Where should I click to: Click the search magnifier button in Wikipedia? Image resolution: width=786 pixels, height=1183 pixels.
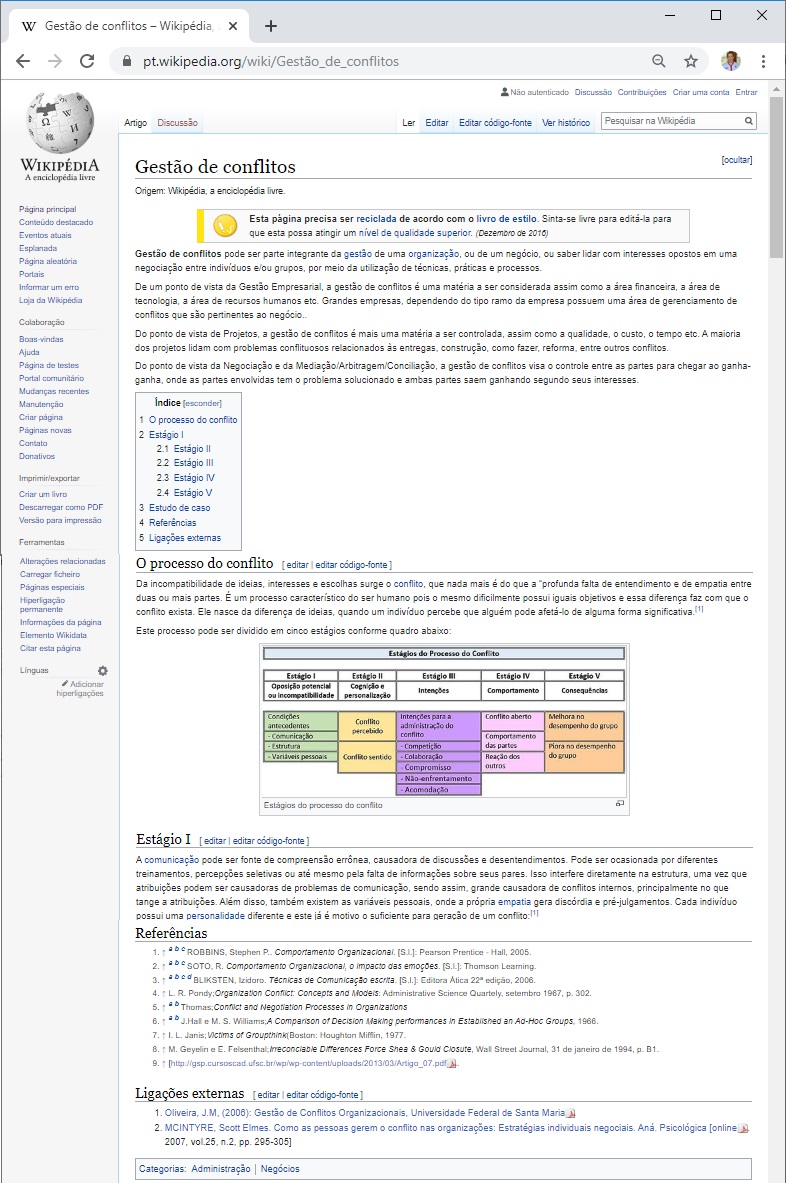tap(748, 121)
